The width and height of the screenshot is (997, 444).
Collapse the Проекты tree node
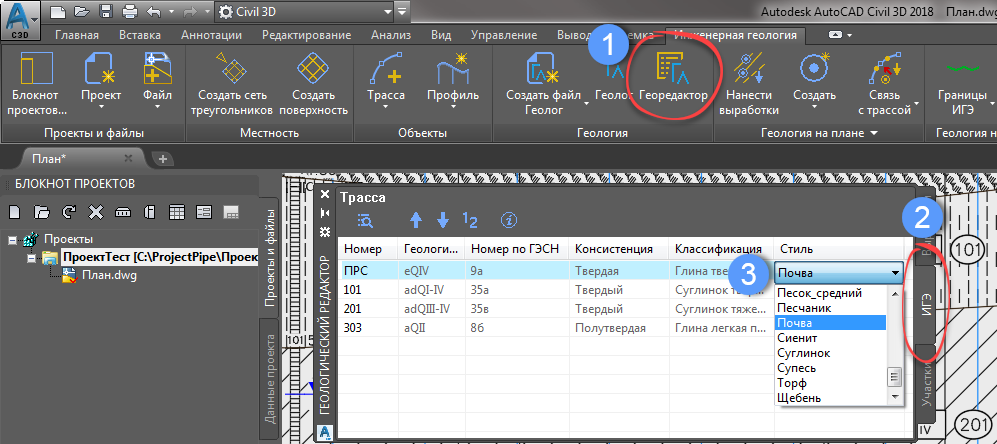[x=11, y=240]
